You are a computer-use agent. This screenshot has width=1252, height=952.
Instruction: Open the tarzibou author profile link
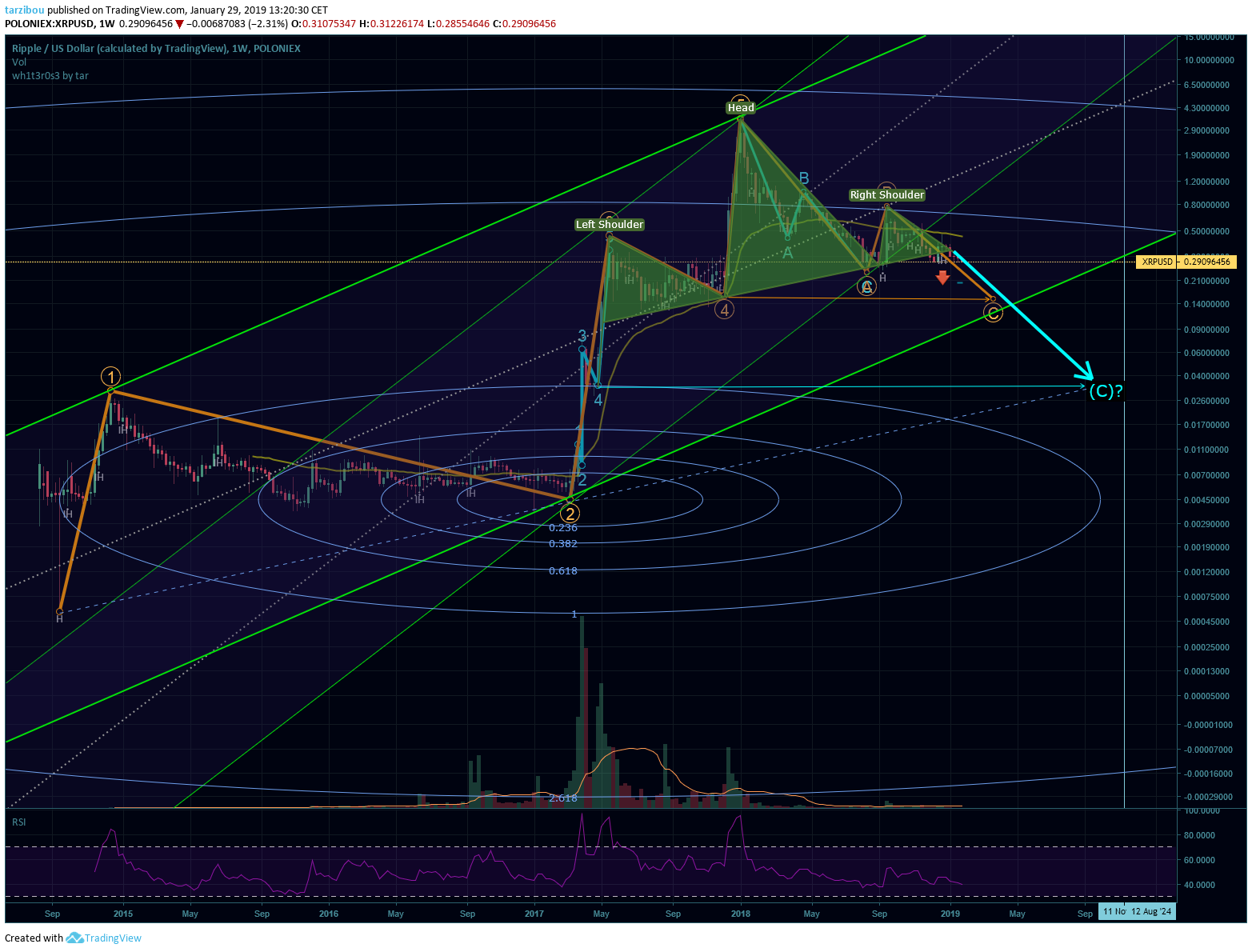[x=25, y=10]
